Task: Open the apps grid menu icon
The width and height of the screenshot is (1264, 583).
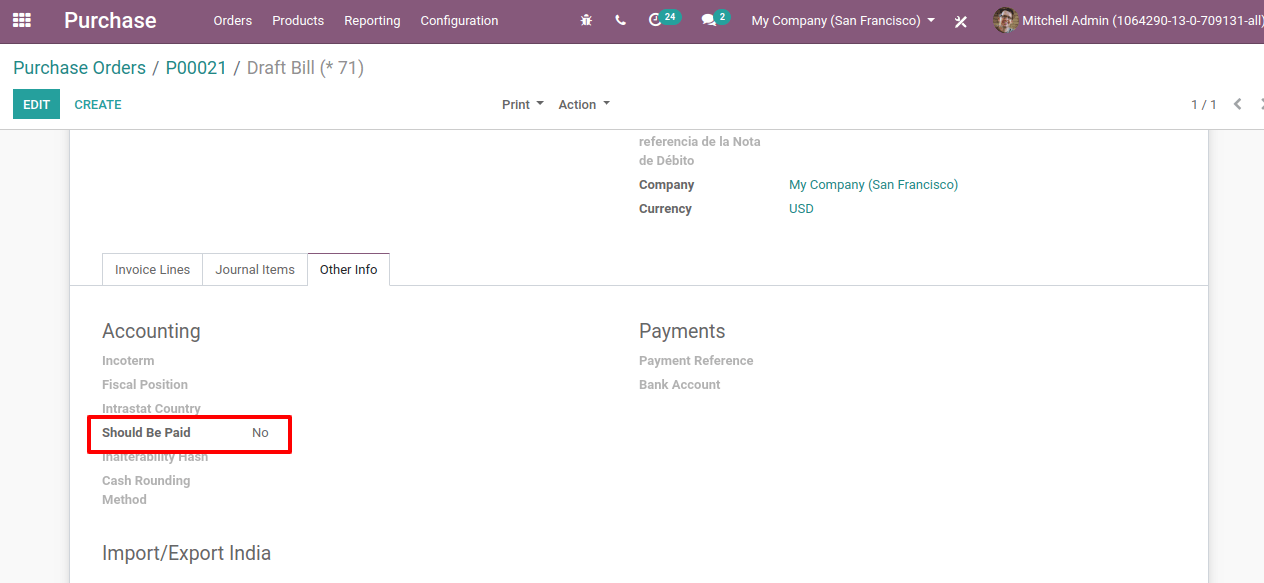Action: (21, 20)
